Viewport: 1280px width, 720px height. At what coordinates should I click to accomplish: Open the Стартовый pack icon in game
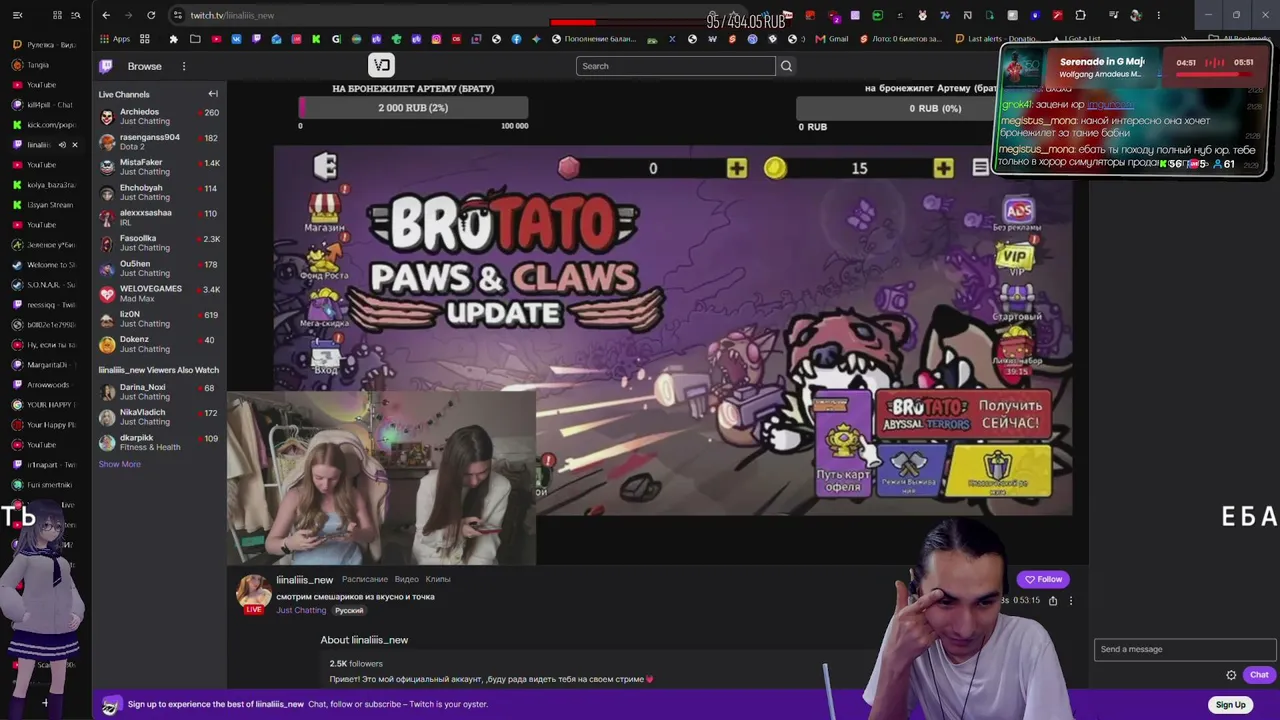click(1017, 302)
